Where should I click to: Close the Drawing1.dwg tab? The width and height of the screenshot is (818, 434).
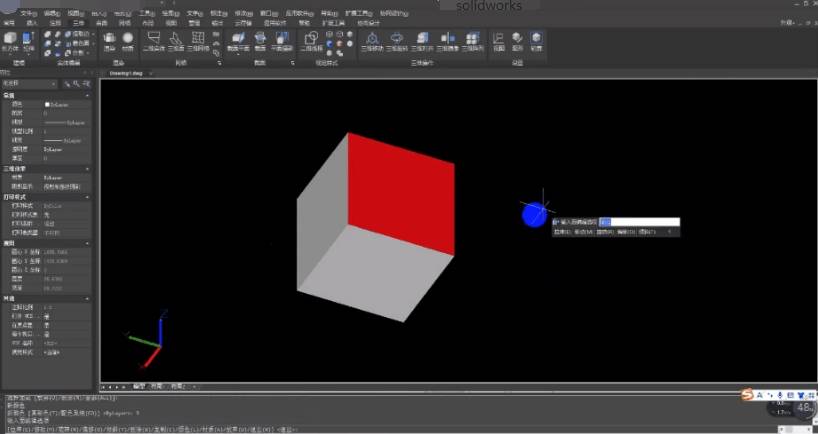click(x=151, y=74)
